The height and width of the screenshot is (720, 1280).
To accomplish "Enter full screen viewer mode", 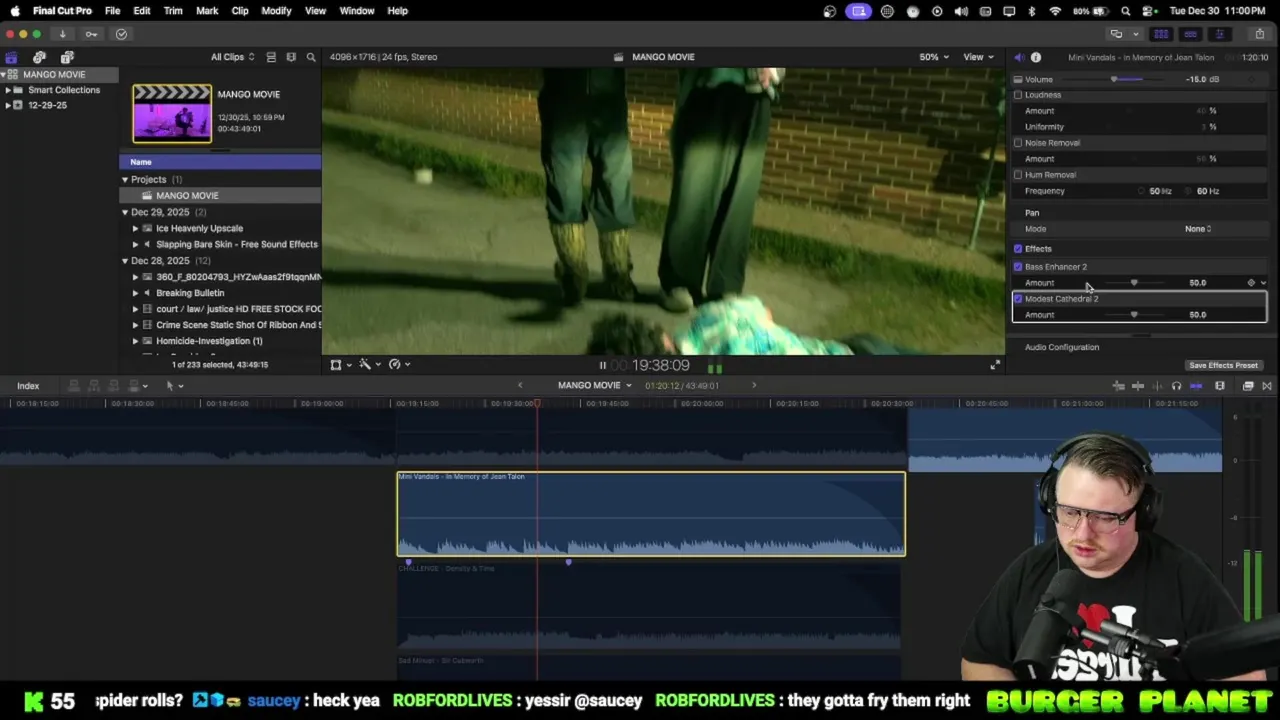I will tap(995, 365).
